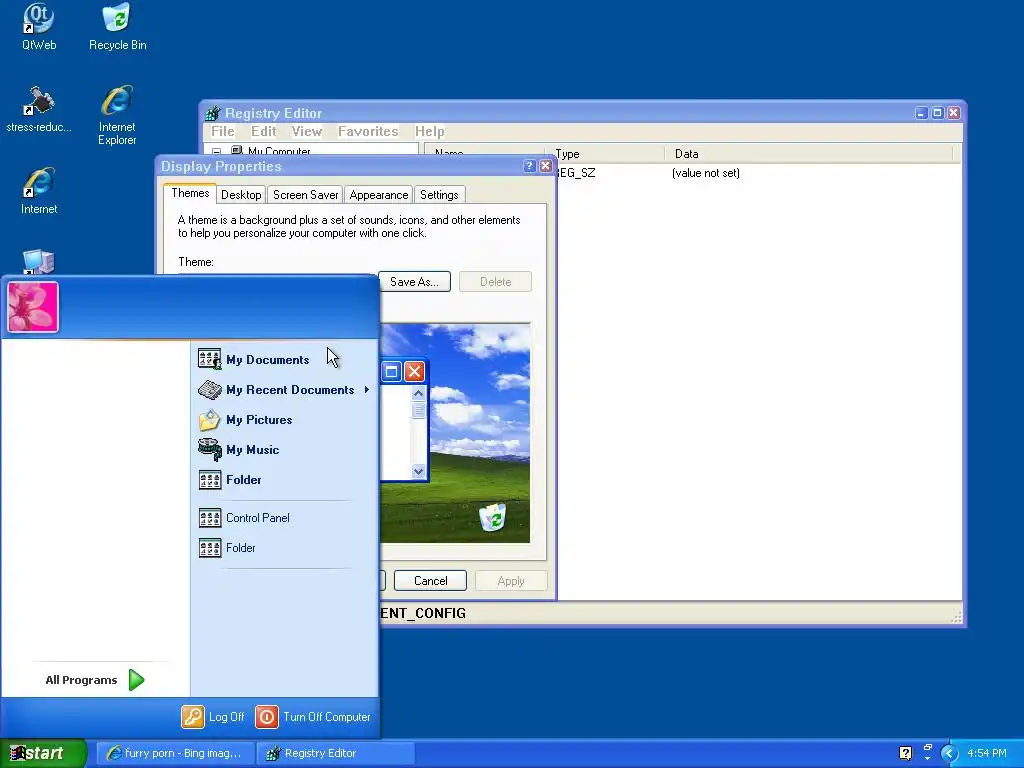Click the Log Off key icon
Viewport: 1024px width, 768px height.
pos(193,717)
